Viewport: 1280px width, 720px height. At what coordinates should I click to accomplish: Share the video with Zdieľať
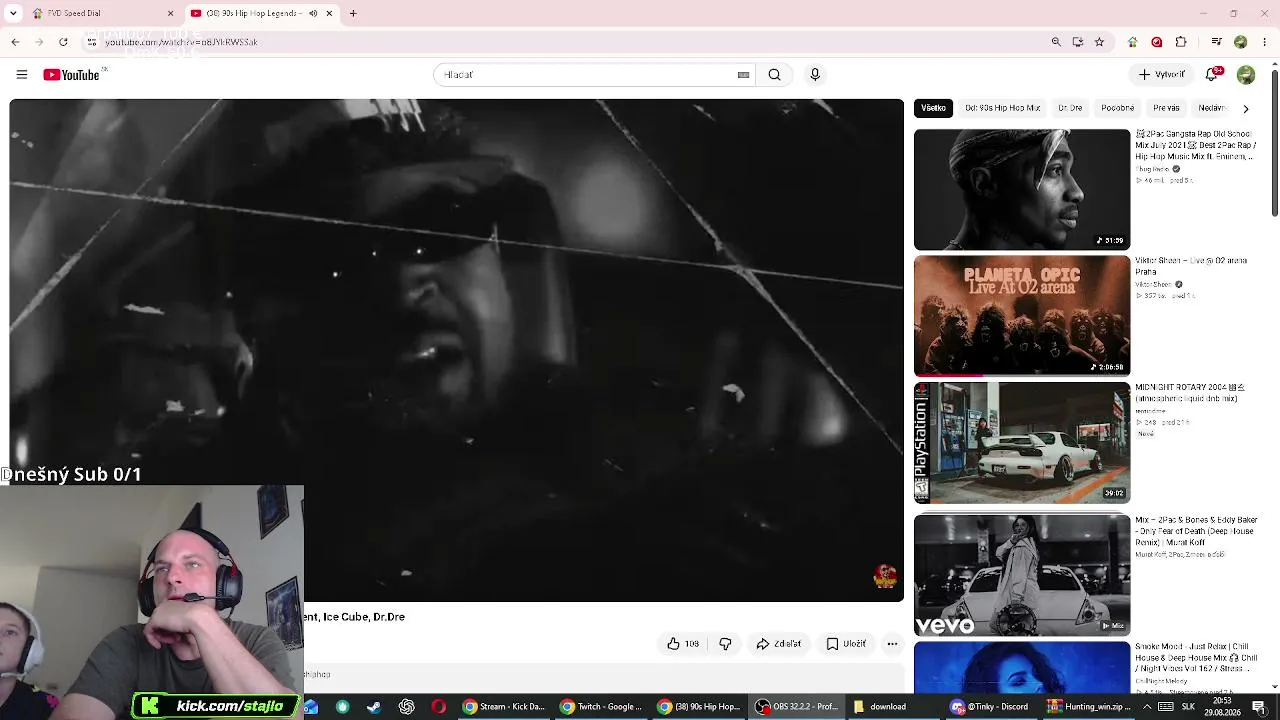tap(779, 644)
